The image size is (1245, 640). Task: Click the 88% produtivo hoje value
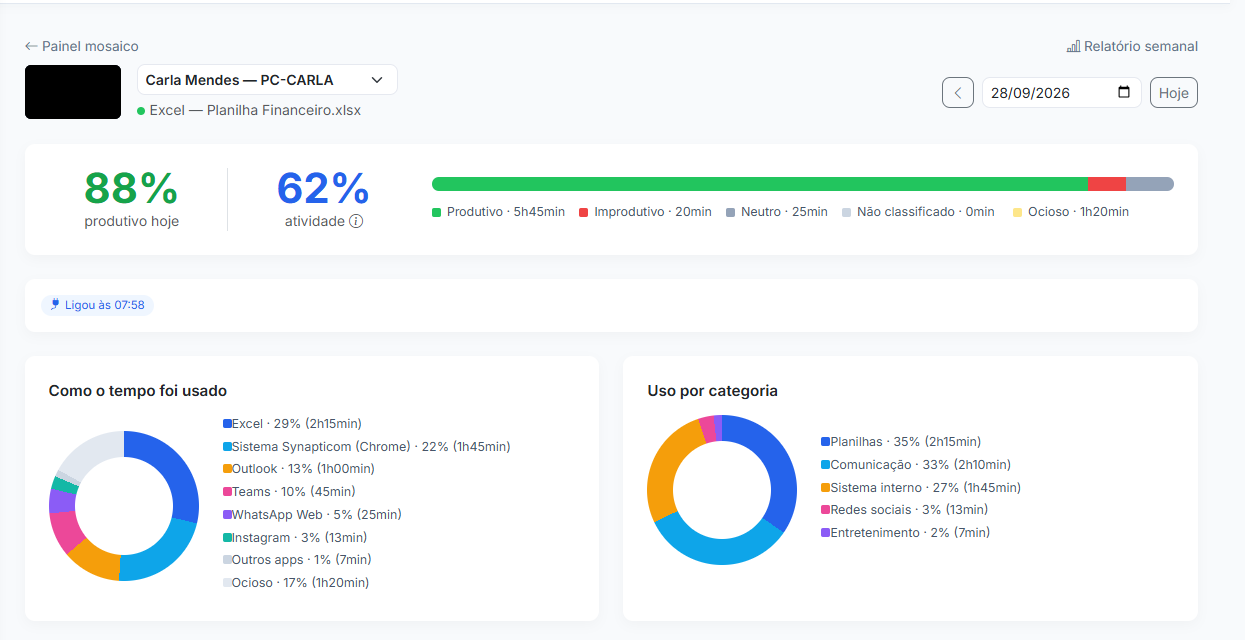[131, 188]
